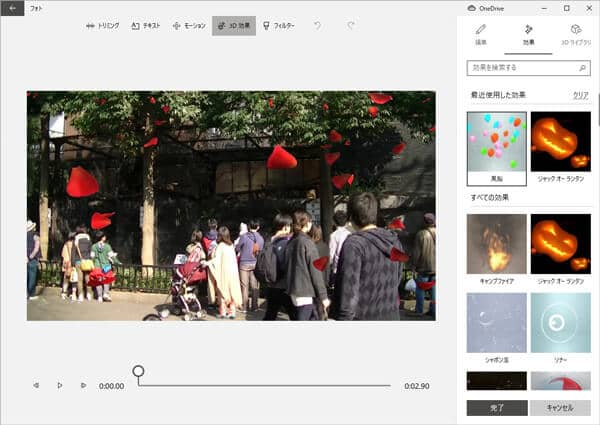Undo the last edit
This screenshot has height=425, width=600.
tap(318, 26)
